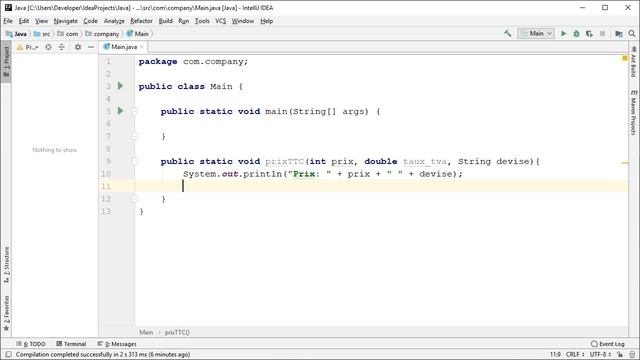Run class Main from gutter arrow on line 3

click(120, 86)
